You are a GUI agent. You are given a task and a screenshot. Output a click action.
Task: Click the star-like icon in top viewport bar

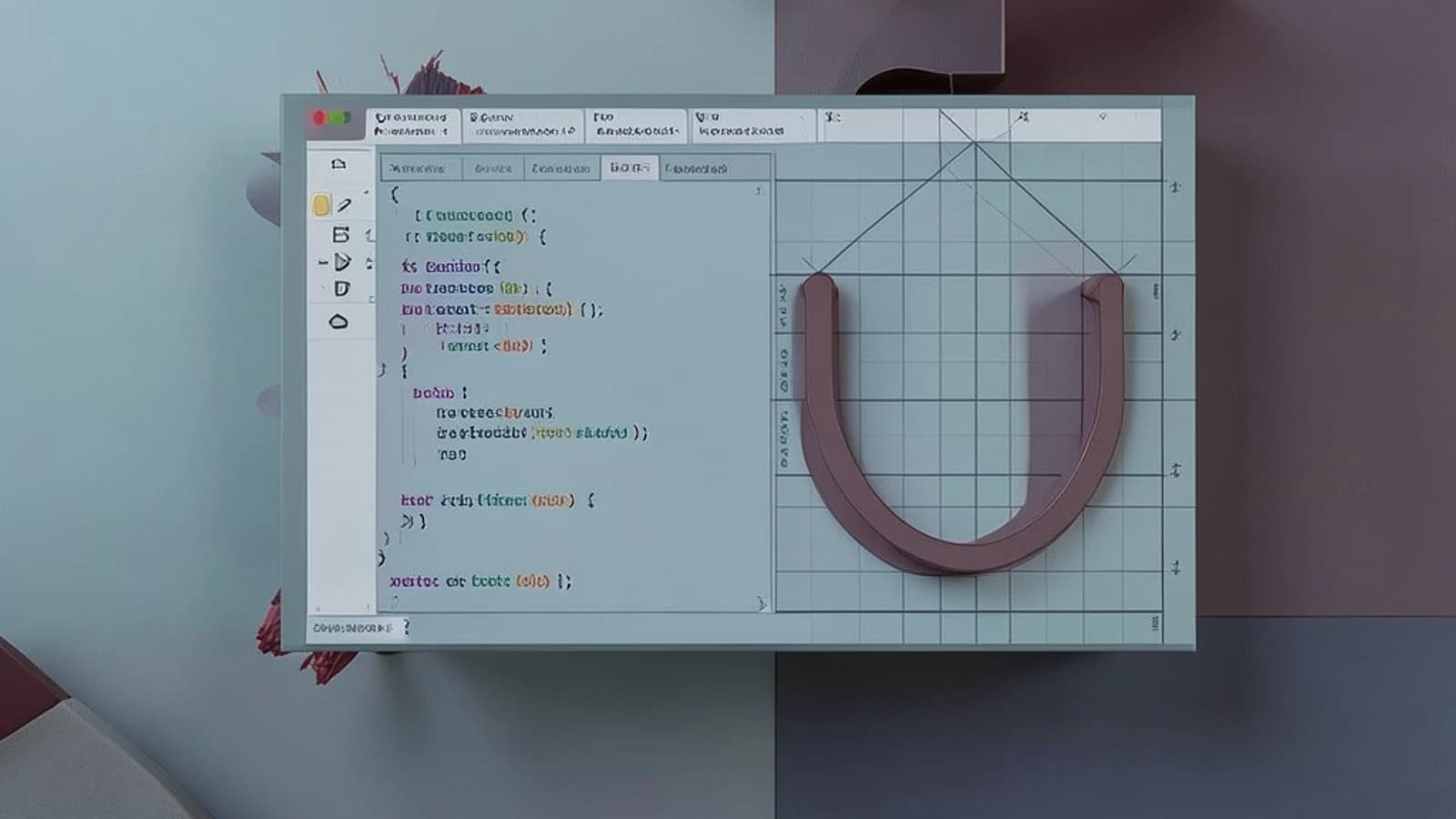(1023, 116)
